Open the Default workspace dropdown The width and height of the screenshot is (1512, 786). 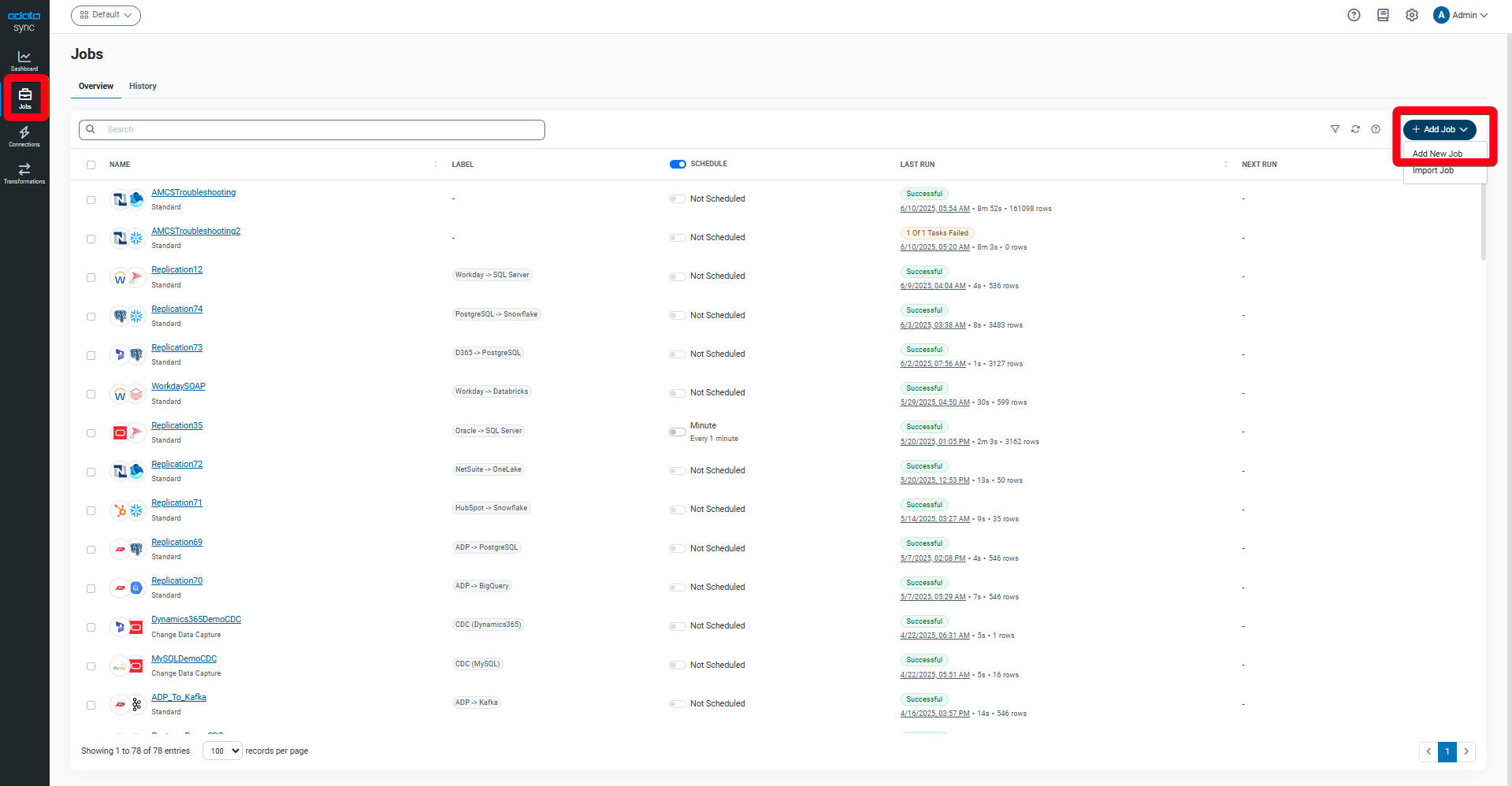[x=106, y=15]
